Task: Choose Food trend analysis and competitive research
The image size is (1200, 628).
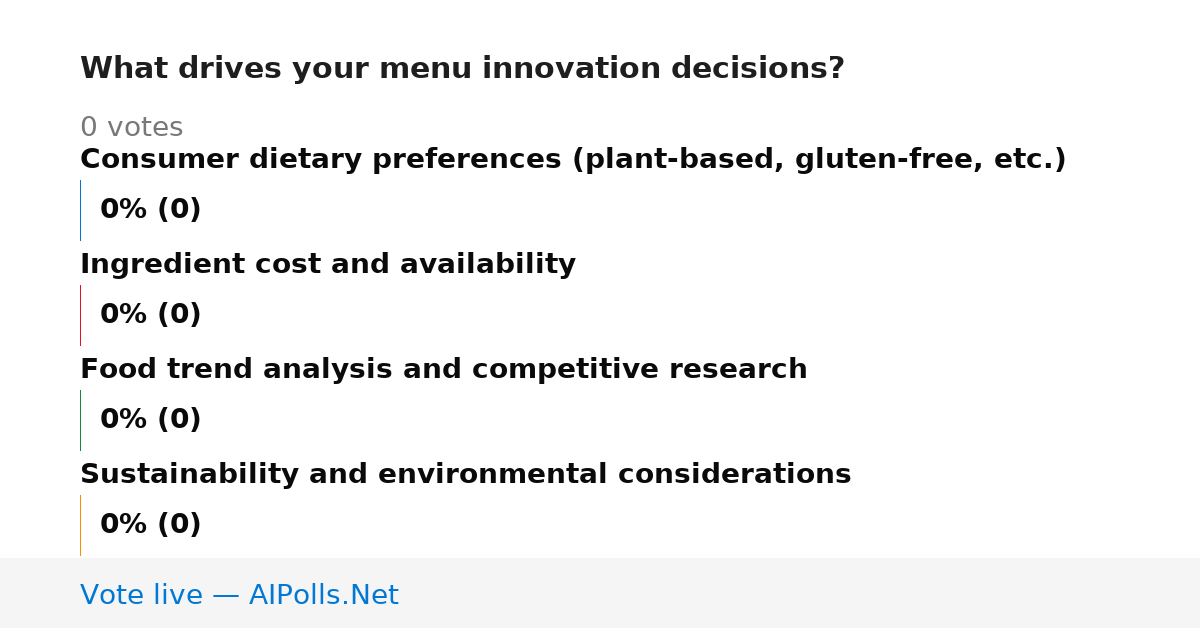Action: point(443,370)
